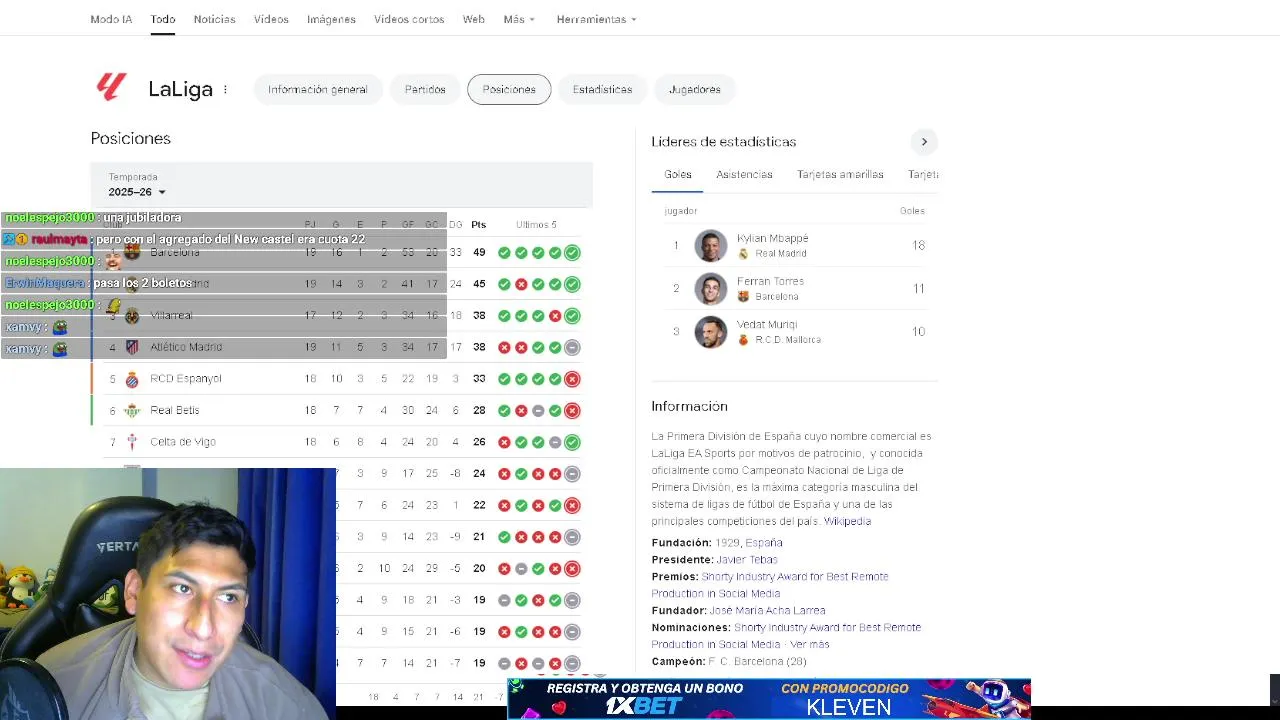Click the 1XBET promo banner
Viewport: 1280px width, 720px height.
click(x=768, y=698)
